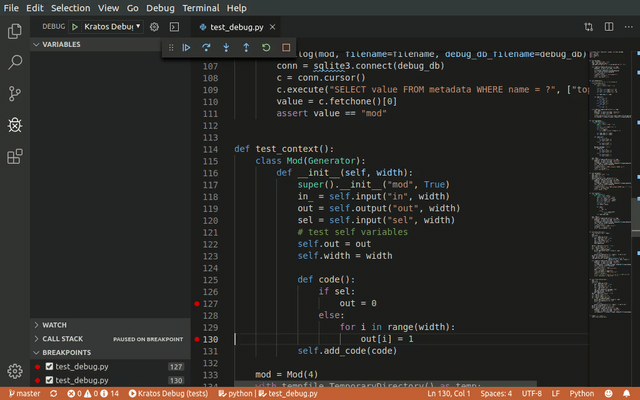
Task: Select the test_debug.py editor tab
Action: 237,26
